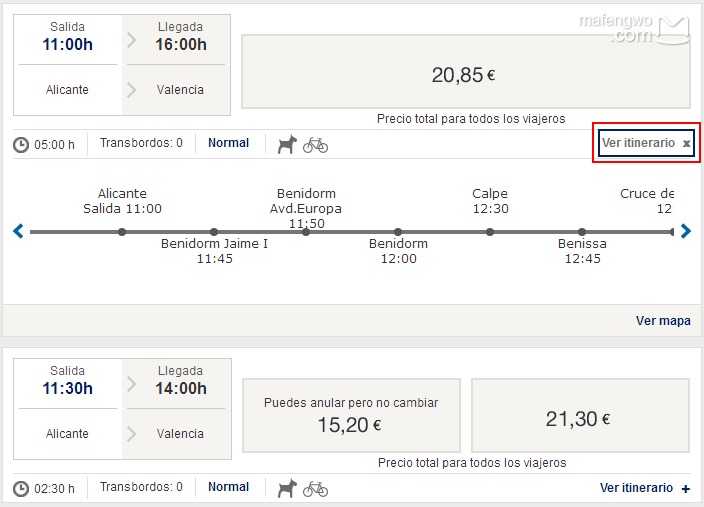
Task: Click the Calpe 12:30 stop marker
Action: [490, 232]
